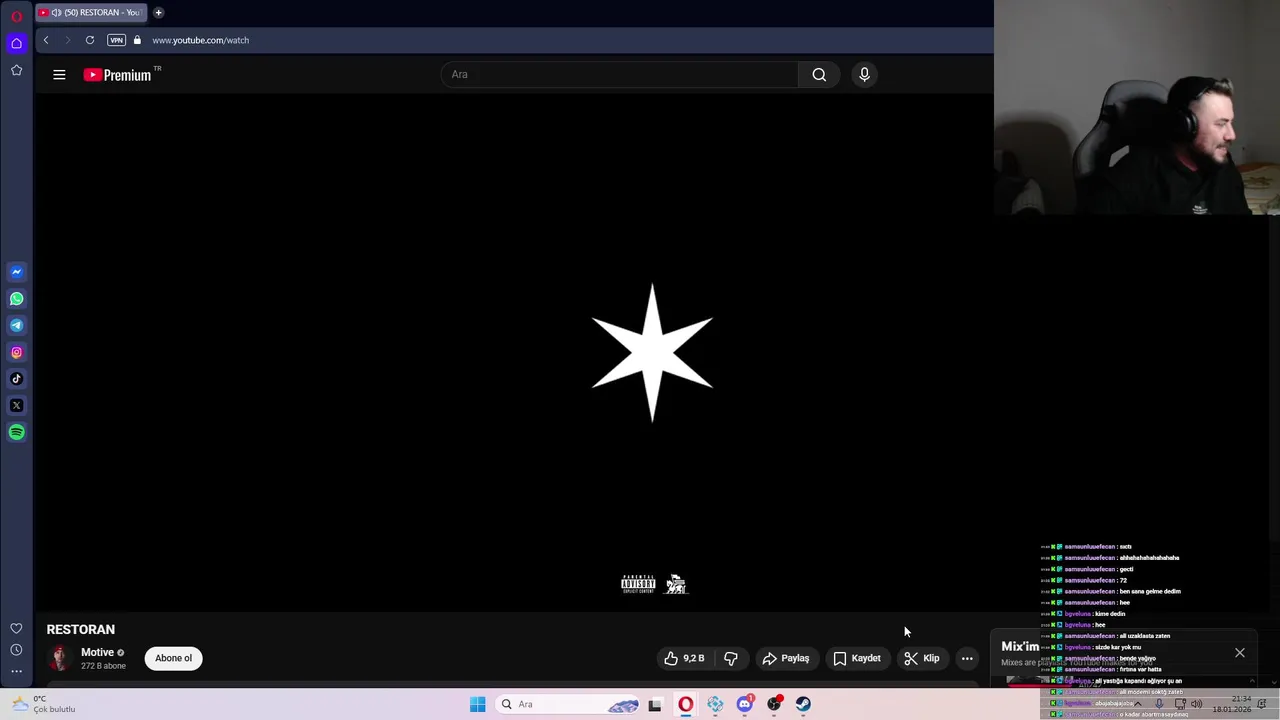Like the video (9,2 B)

click(x=685, y=658)
